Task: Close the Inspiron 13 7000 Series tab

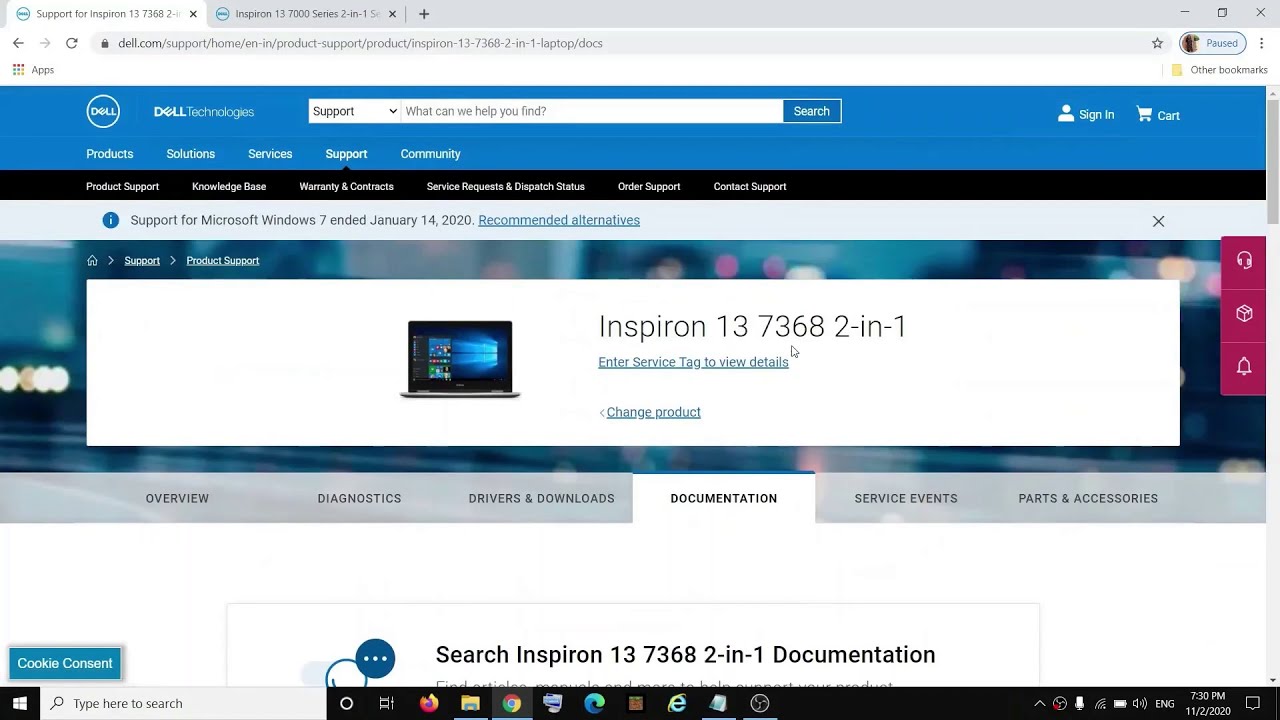Action: coord(392,14)
